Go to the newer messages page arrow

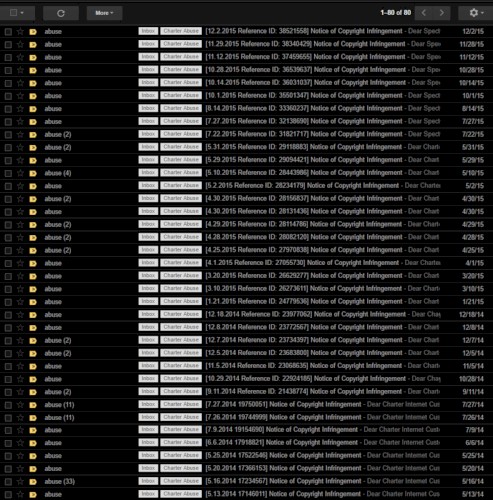point(424,13)
